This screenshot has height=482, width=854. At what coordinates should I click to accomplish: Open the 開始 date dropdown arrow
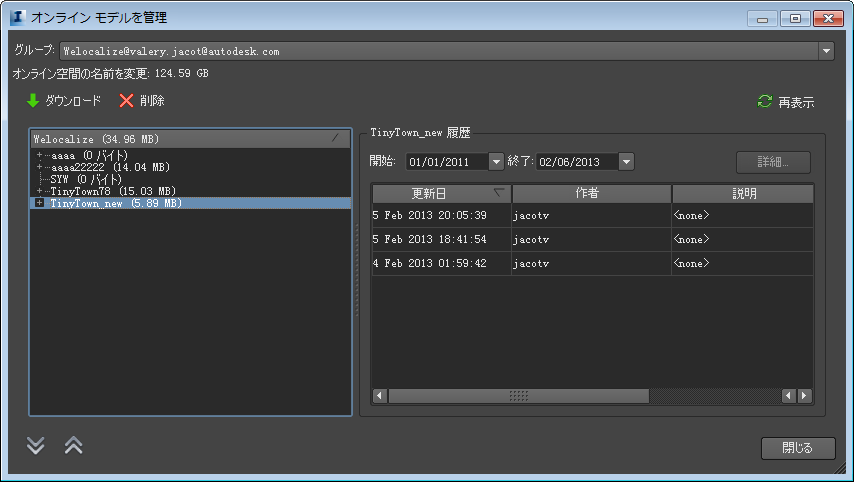496,162
